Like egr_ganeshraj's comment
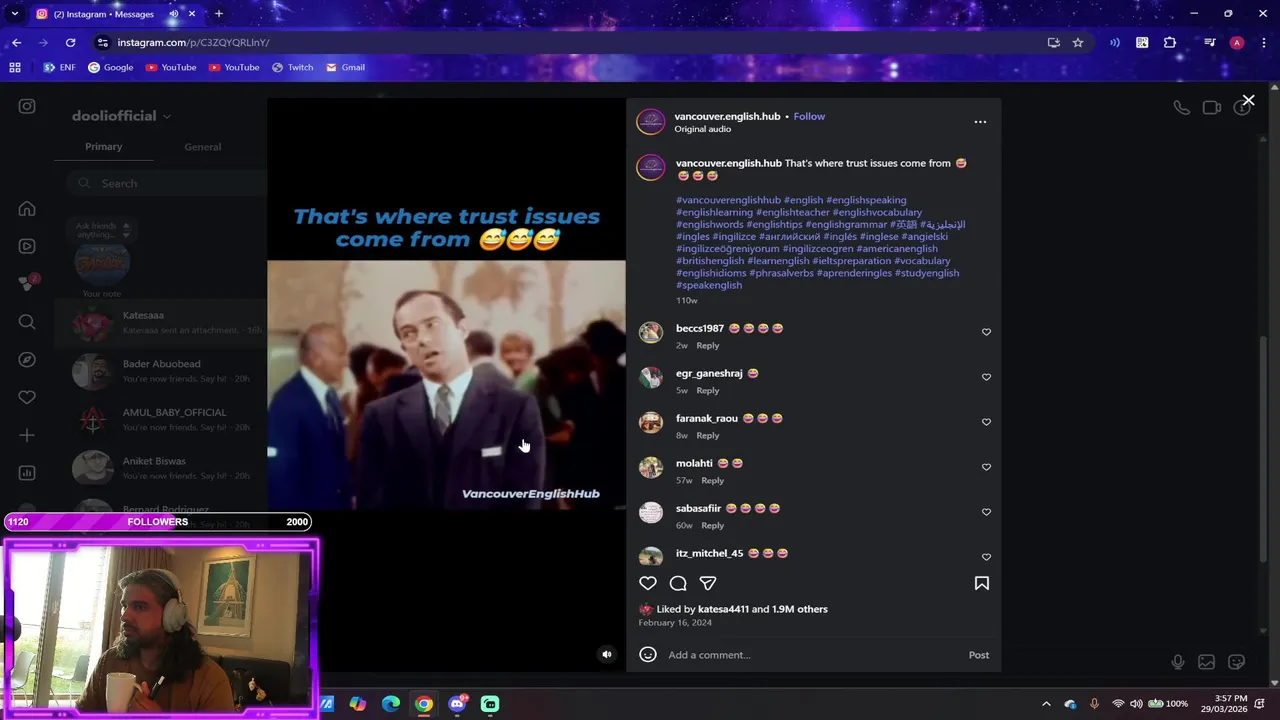1280x720 pixels. point(986,377)
